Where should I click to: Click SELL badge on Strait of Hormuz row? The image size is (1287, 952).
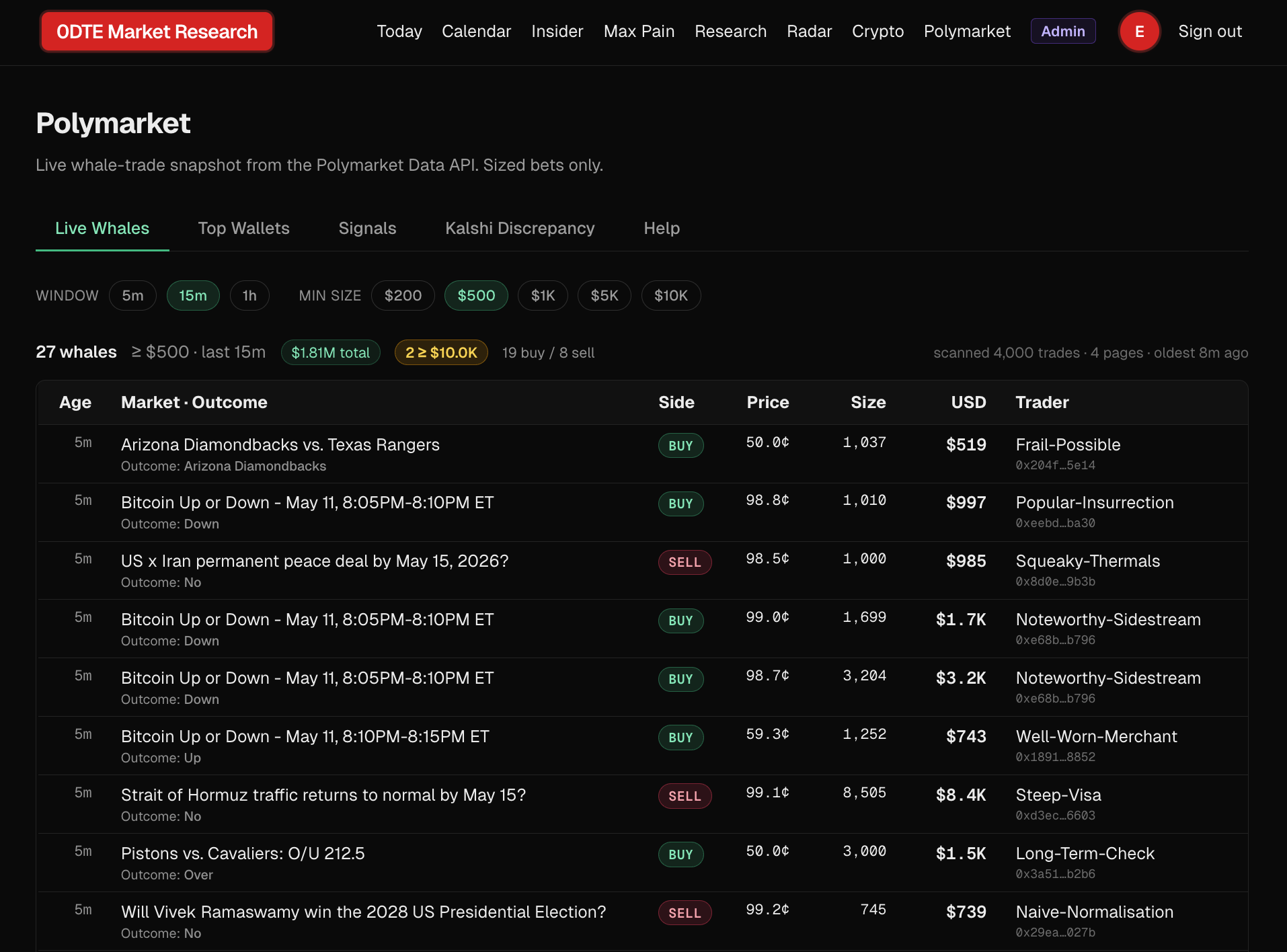(x=685, y=796)
